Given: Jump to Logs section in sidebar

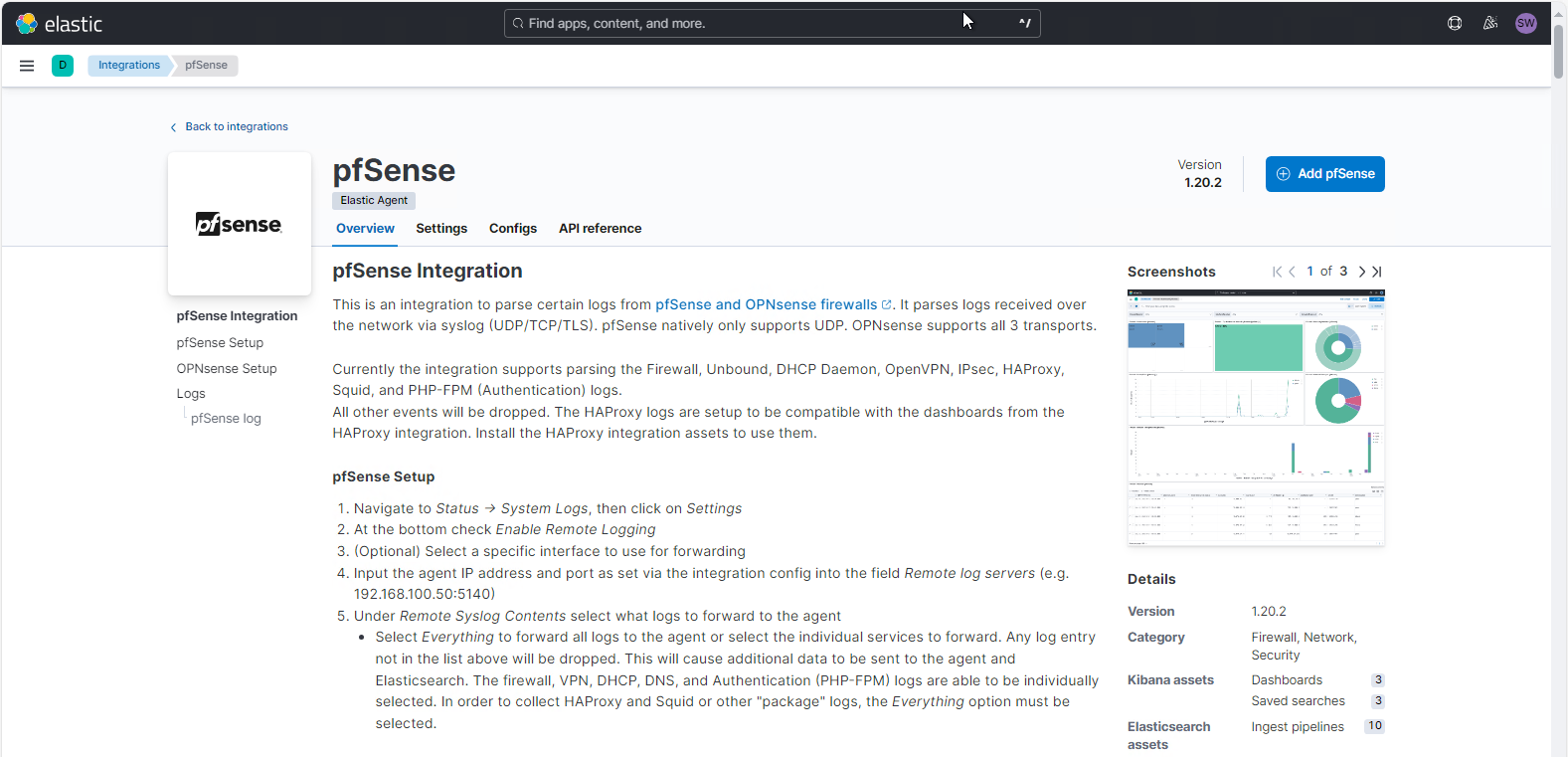Looking at the screenshot, I should 191,394.
